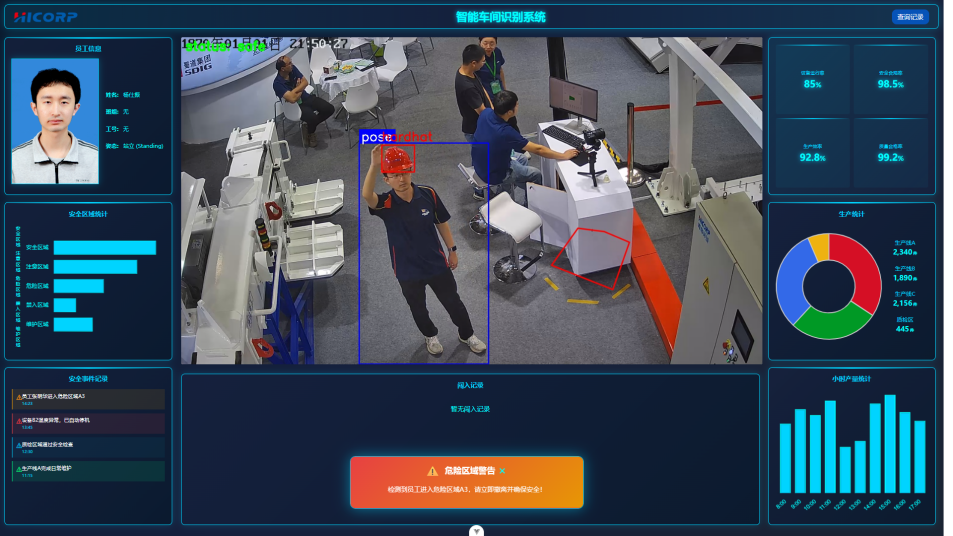The image size is (953, 536).
Task: Click the 闯入区域 bar in the zone chart
Action: [65, 305]
